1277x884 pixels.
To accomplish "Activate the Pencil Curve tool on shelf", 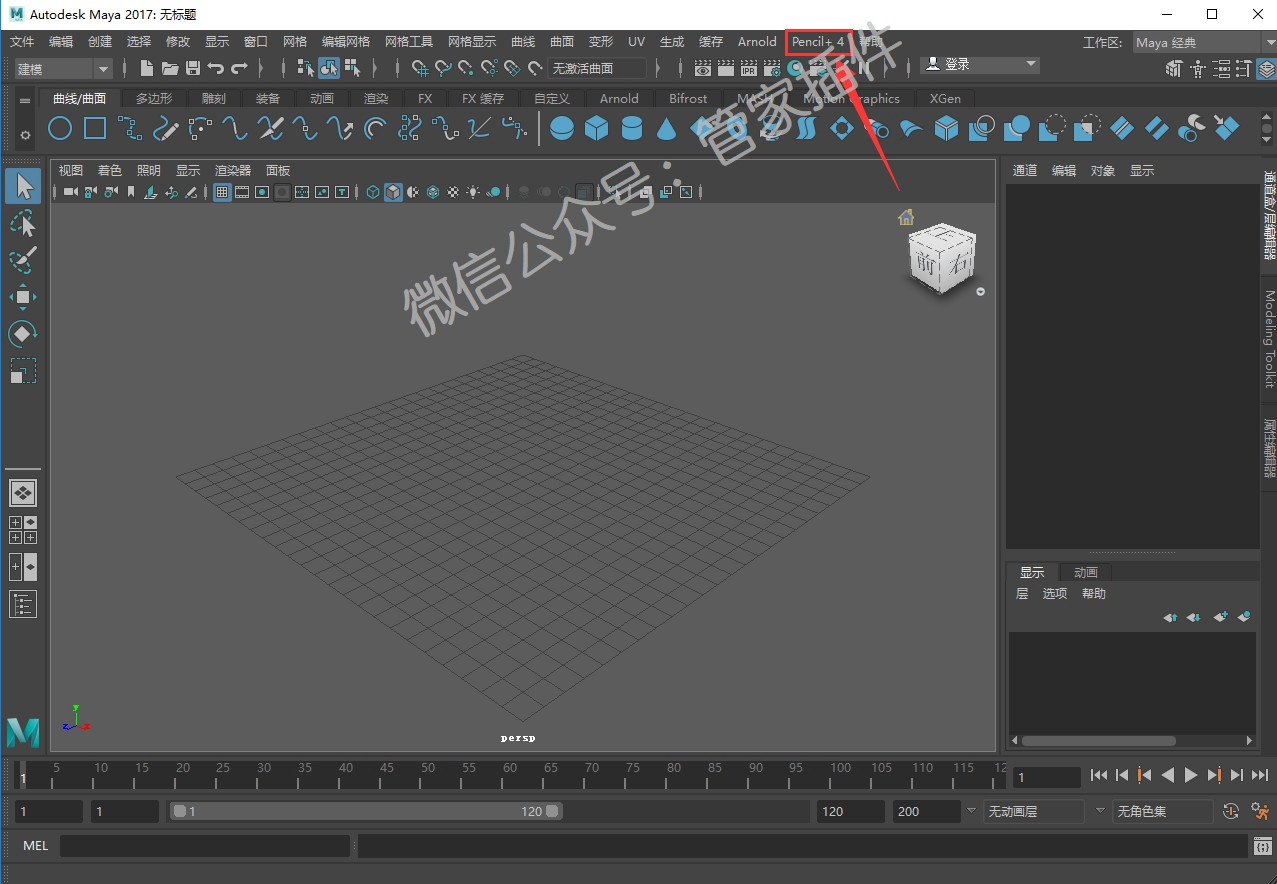I will tap(166, 128).
